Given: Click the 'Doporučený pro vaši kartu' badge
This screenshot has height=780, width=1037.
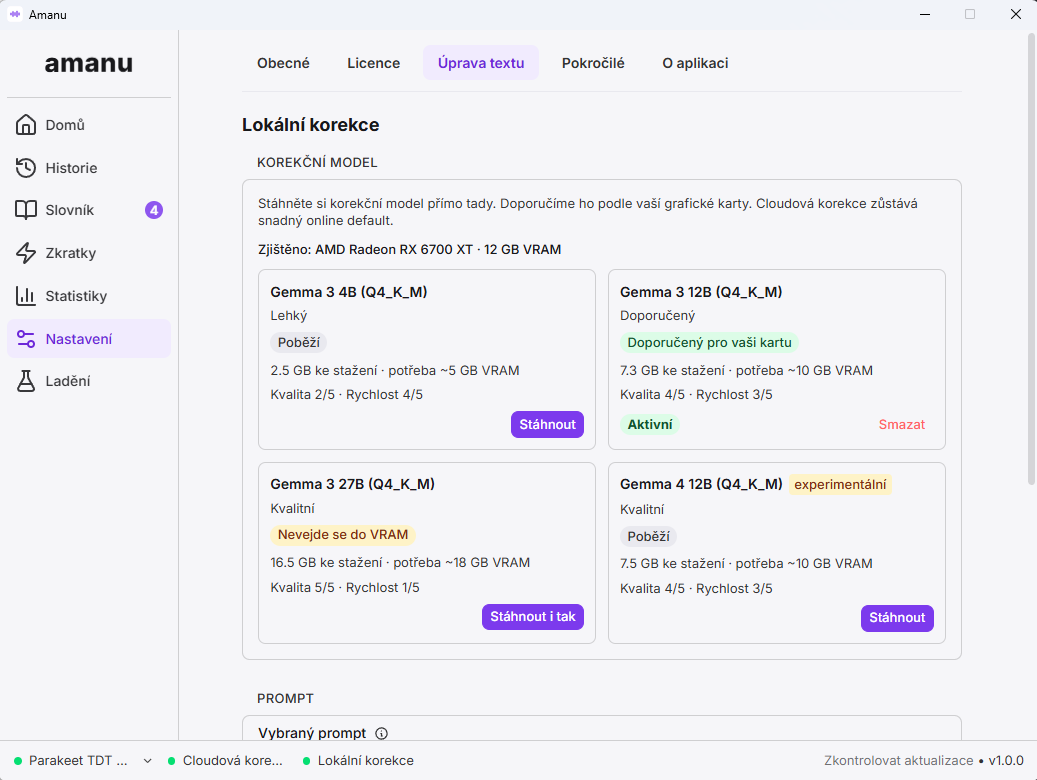Looking at the screenshot, I should tap(709, 343).
